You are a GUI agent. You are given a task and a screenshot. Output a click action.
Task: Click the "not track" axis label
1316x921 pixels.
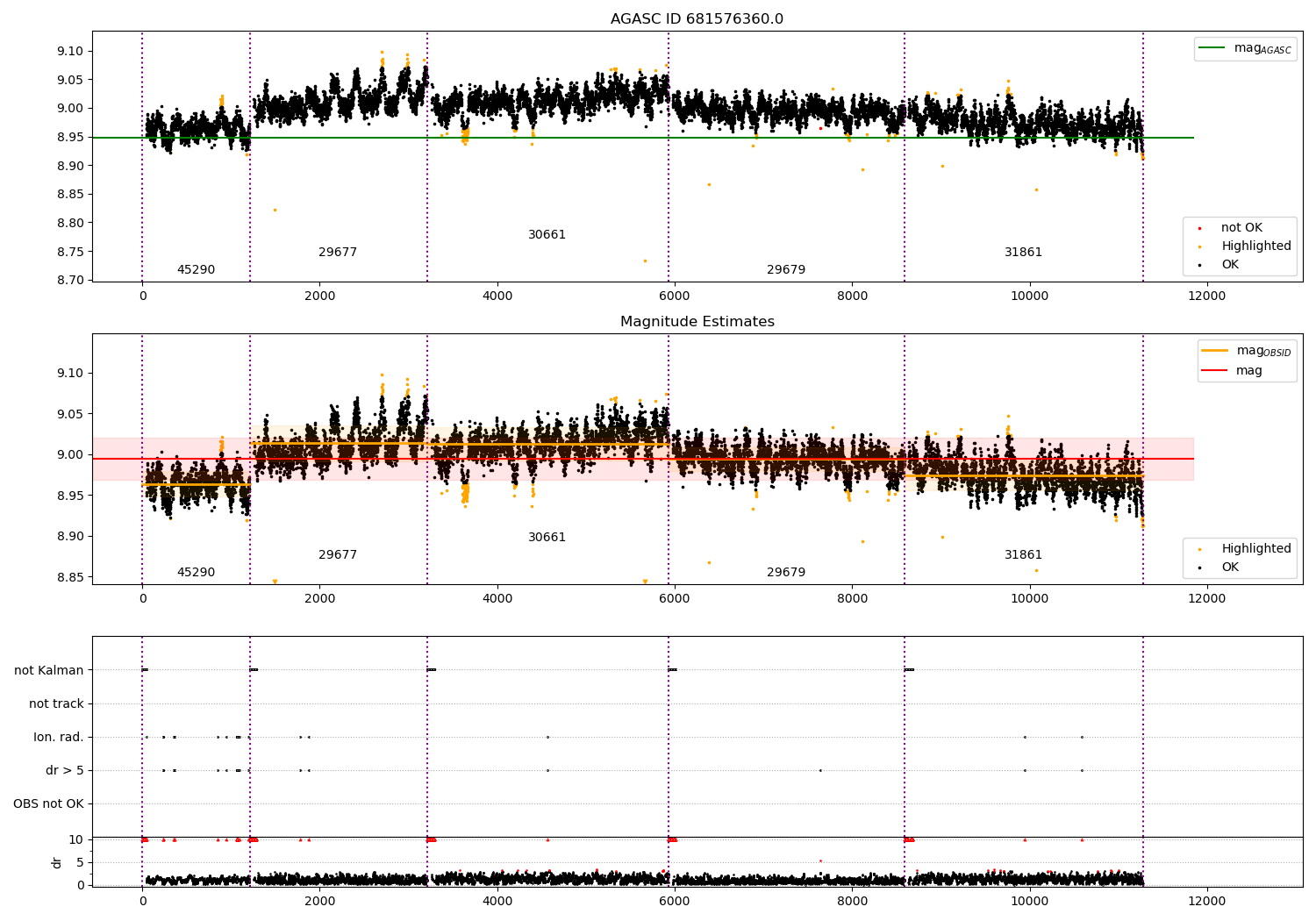[56, 704]
